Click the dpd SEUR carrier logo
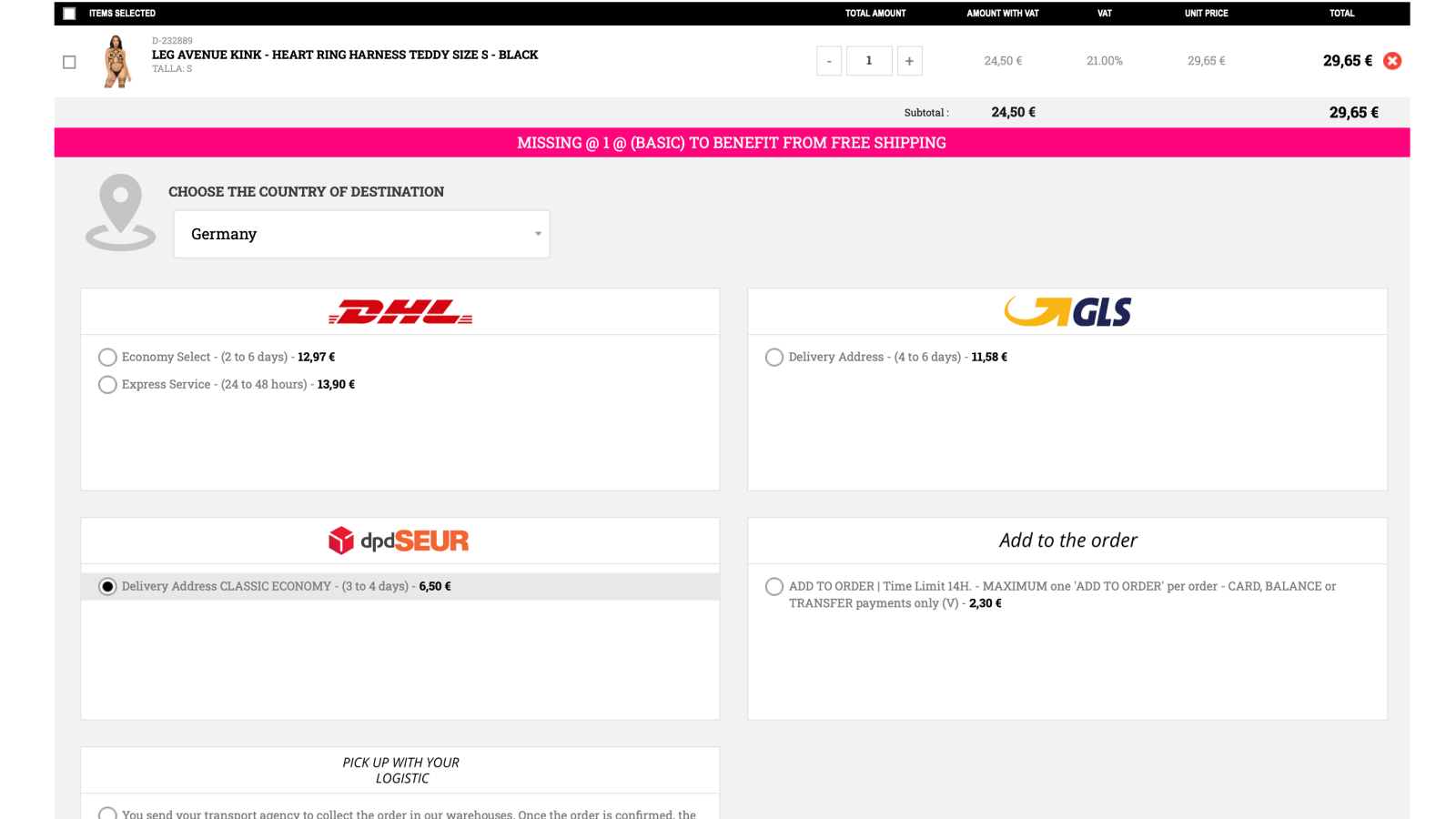The width and height of the screenshot is (1456, 819). 399,541
